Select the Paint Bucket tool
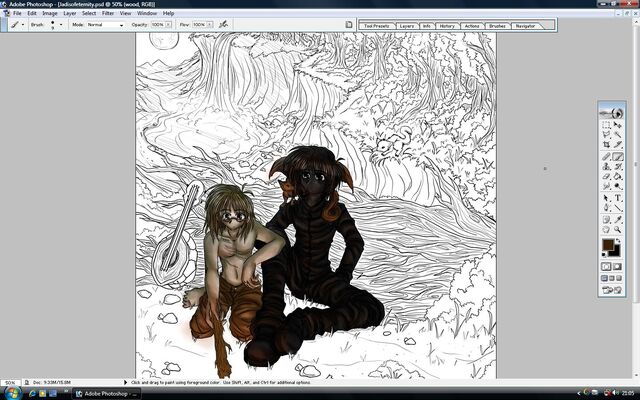Viewport: 640px width, 400px height. click(x=618, y=176)
